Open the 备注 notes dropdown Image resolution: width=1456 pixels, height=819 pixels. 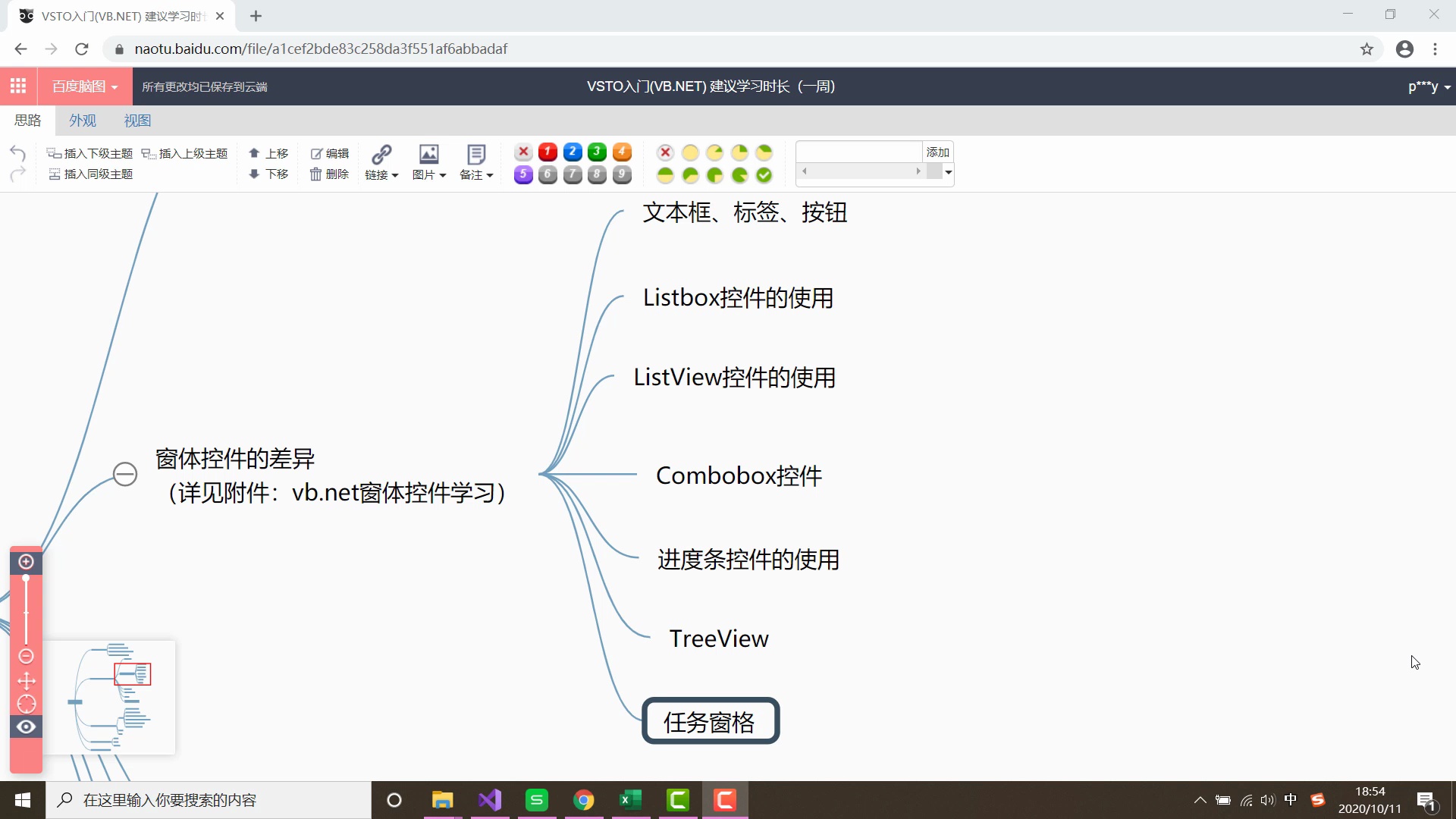coord(476,162)
